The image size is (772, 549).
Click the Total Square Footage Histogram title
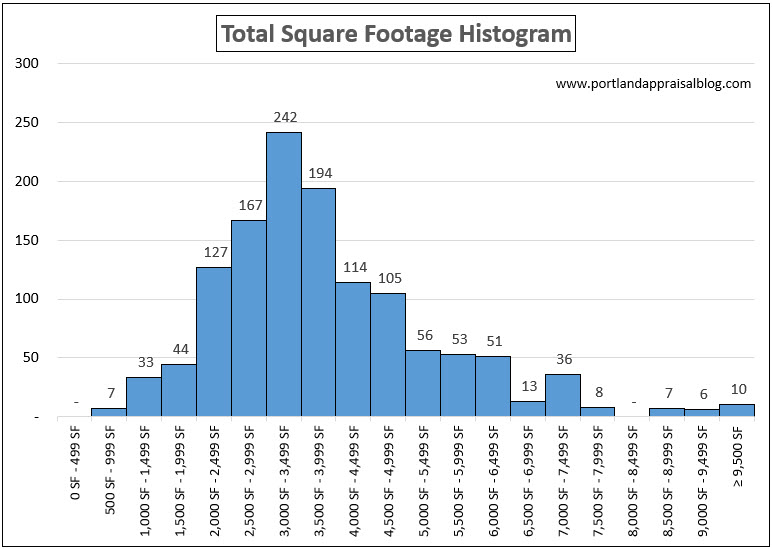396,35
